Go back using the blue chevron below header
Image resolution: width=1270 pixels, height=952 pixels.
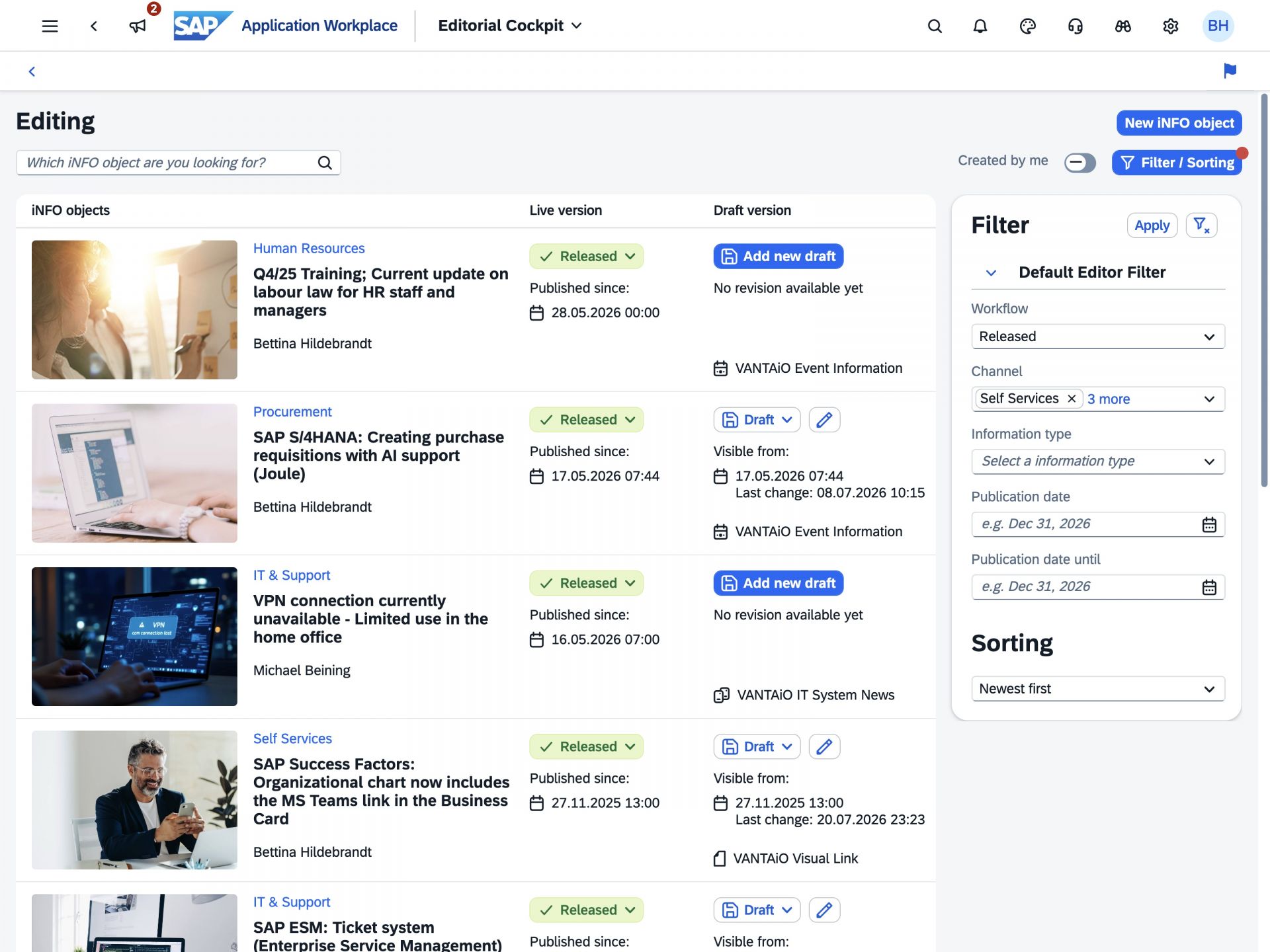coord(32,71)
